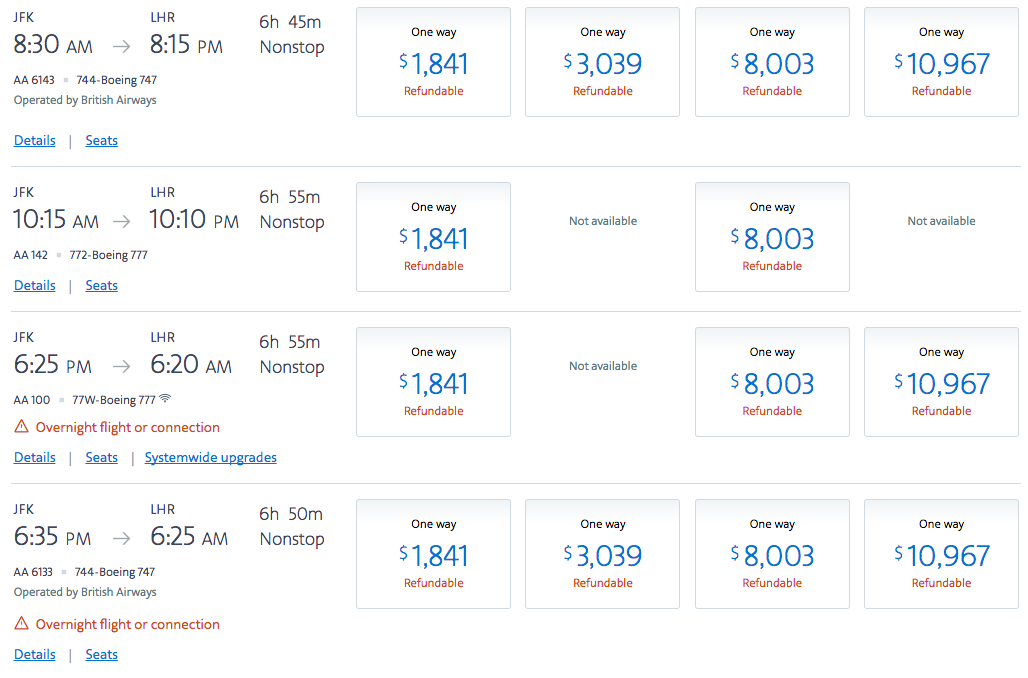Choose the $3,039 fare on flight AA 6143

(x=603, y=62)
